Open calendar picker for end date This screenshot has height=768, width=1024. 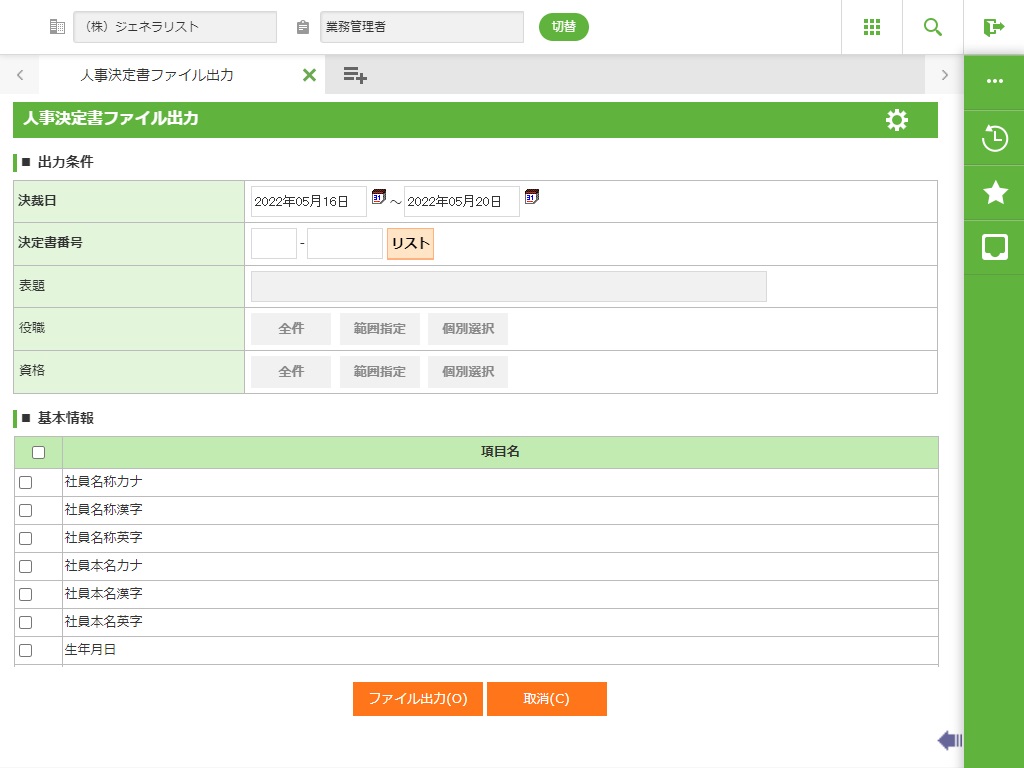[532, 197]
